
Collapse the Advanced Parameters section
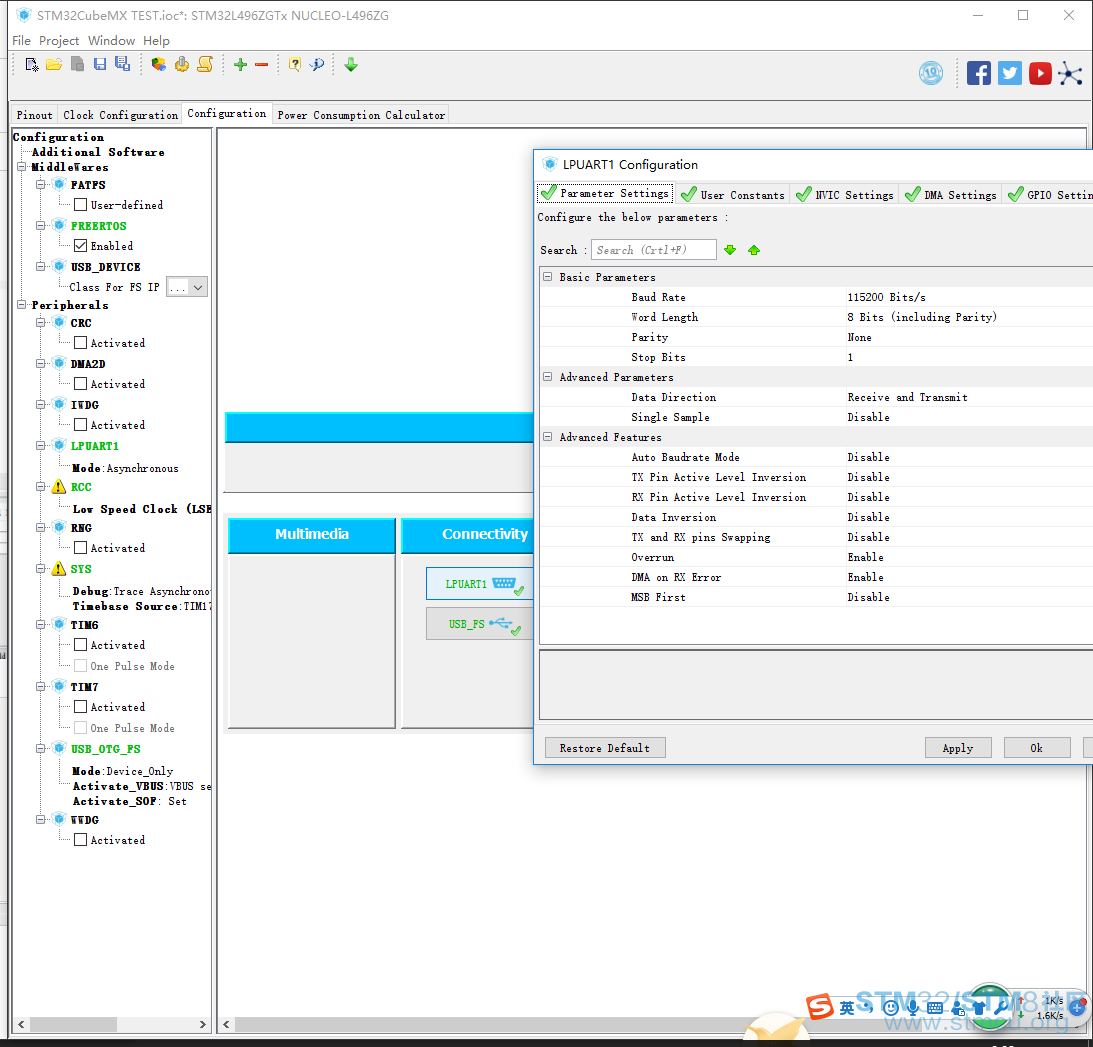[548, 376]
